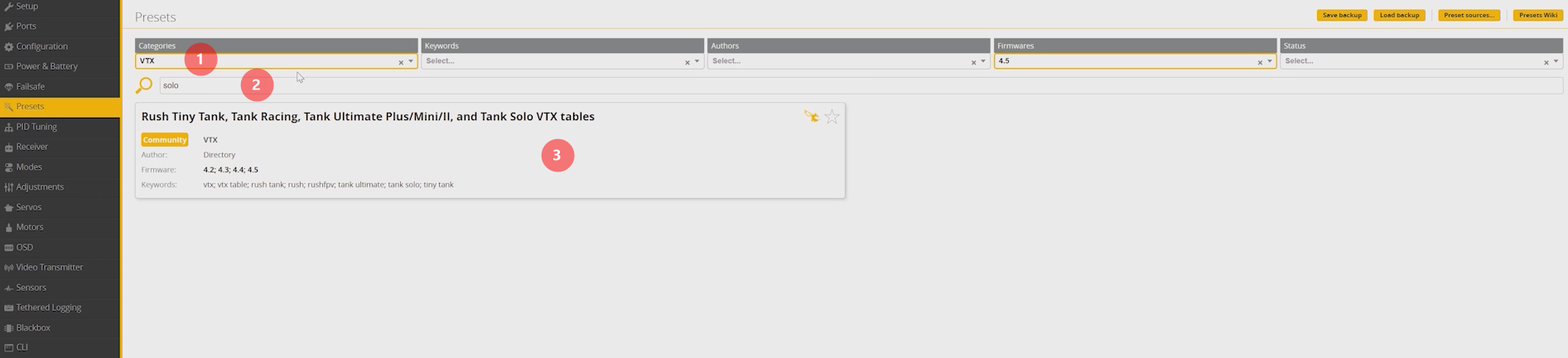Screen dimensions: 1568x358
Task: Click the magnifying glass search icon
Action: pyautogui.click(x=144, y=85)
